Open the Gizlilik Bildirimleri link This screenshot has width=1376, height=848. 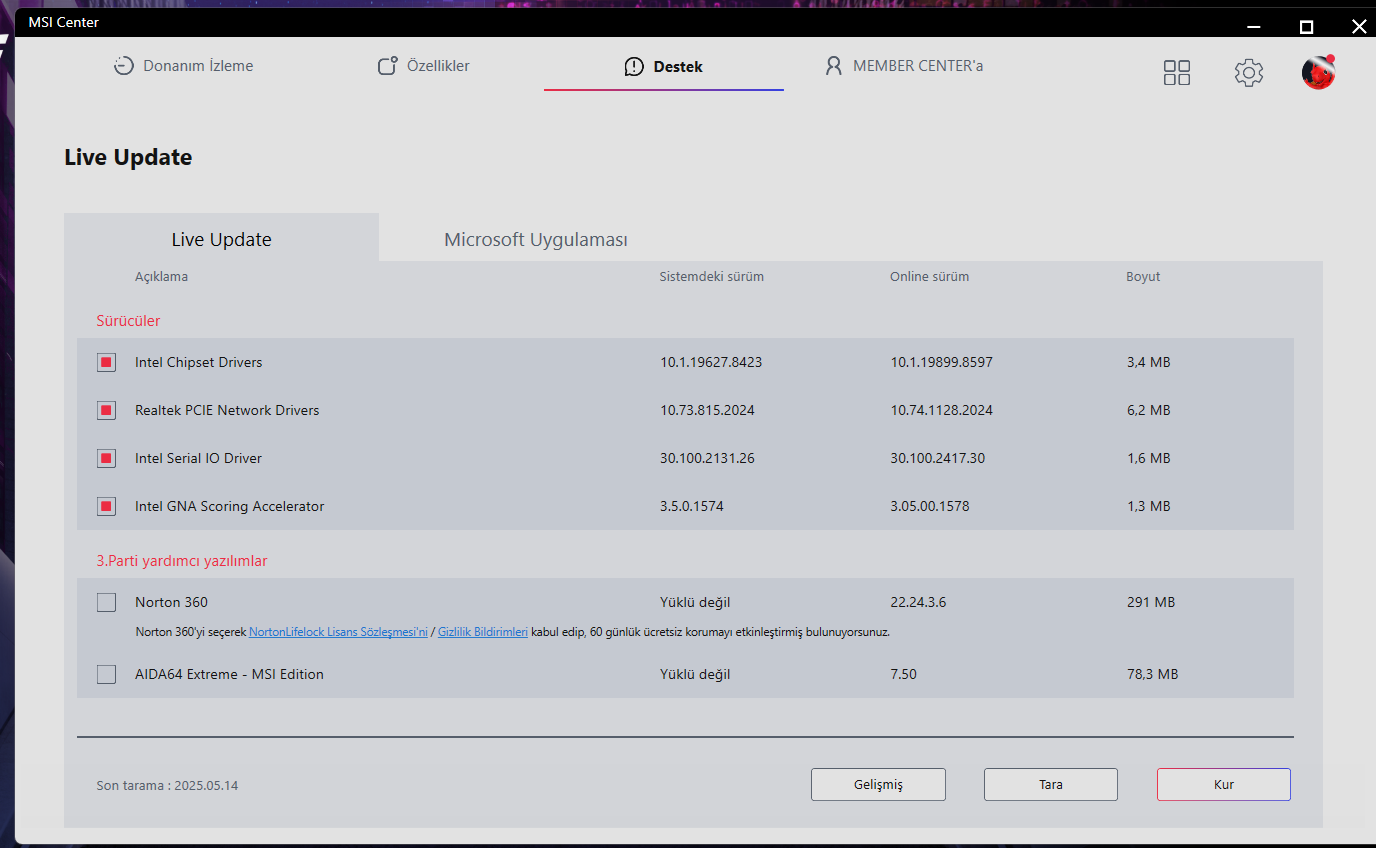point(483,632)
